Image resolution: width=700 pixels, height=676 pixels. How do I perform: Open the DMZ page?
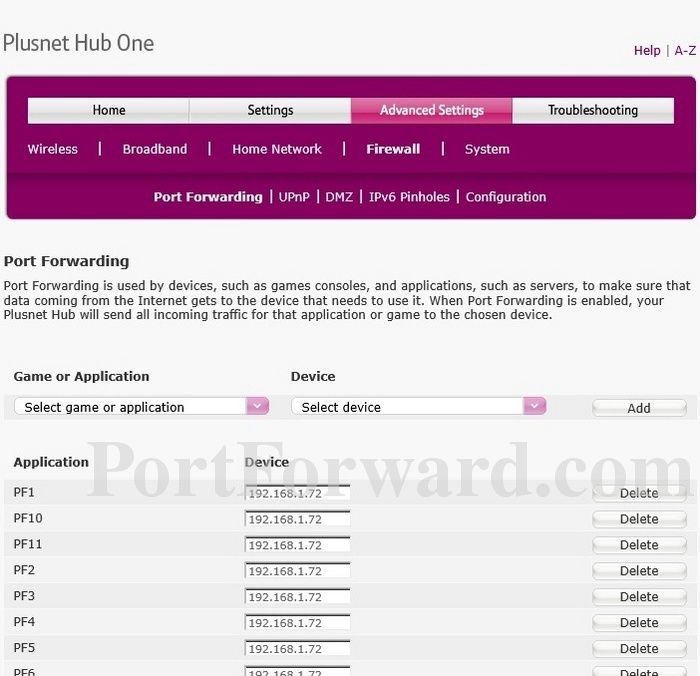[x=339, y=197]
